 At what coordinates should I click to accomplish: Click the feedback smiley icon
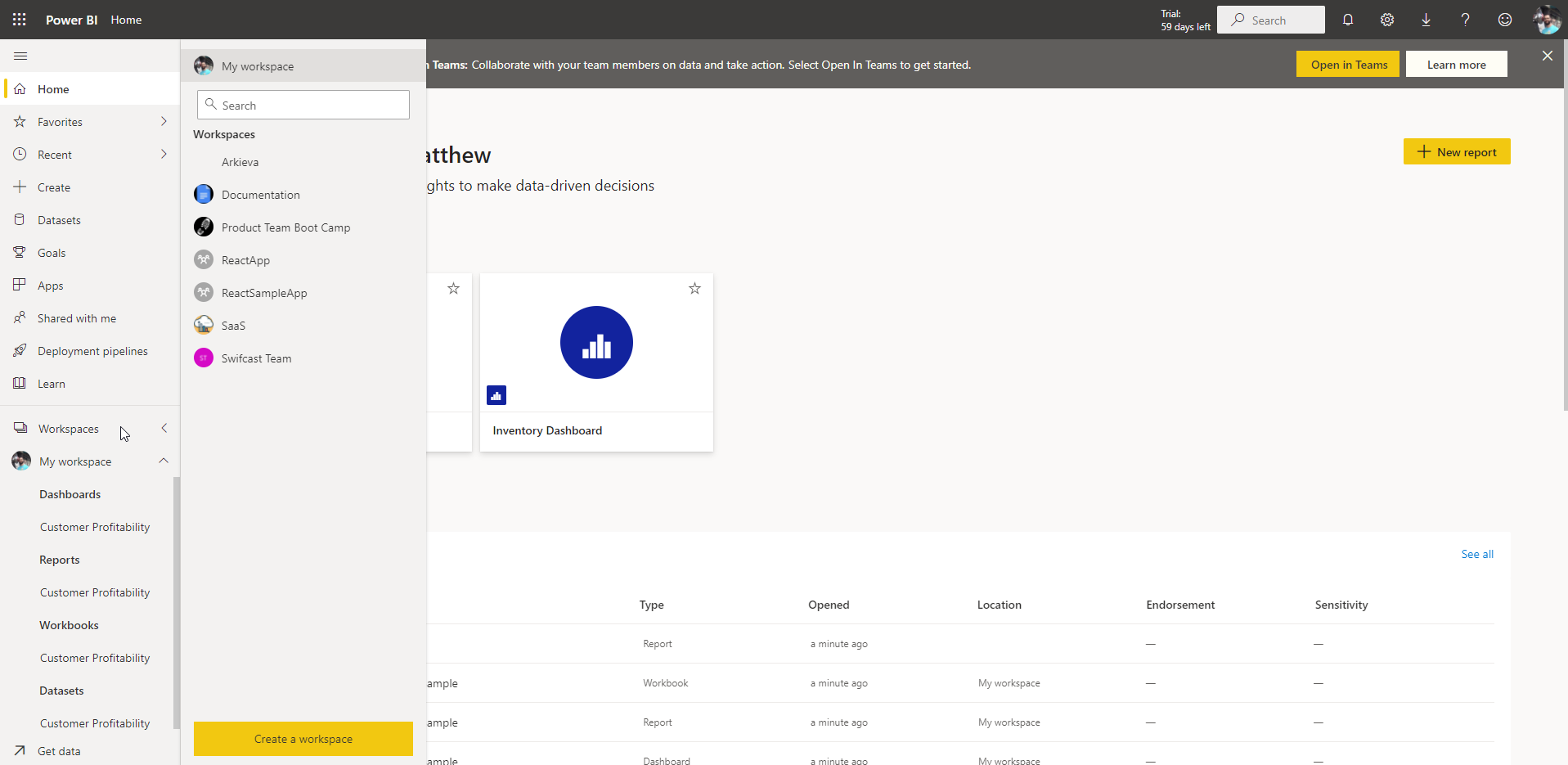click(1505, 20)
